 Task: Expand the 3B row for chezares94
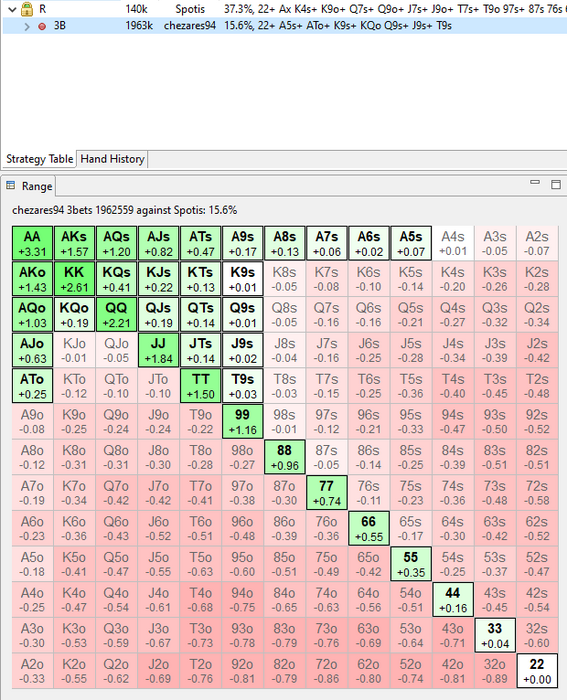tap(27, 26)
